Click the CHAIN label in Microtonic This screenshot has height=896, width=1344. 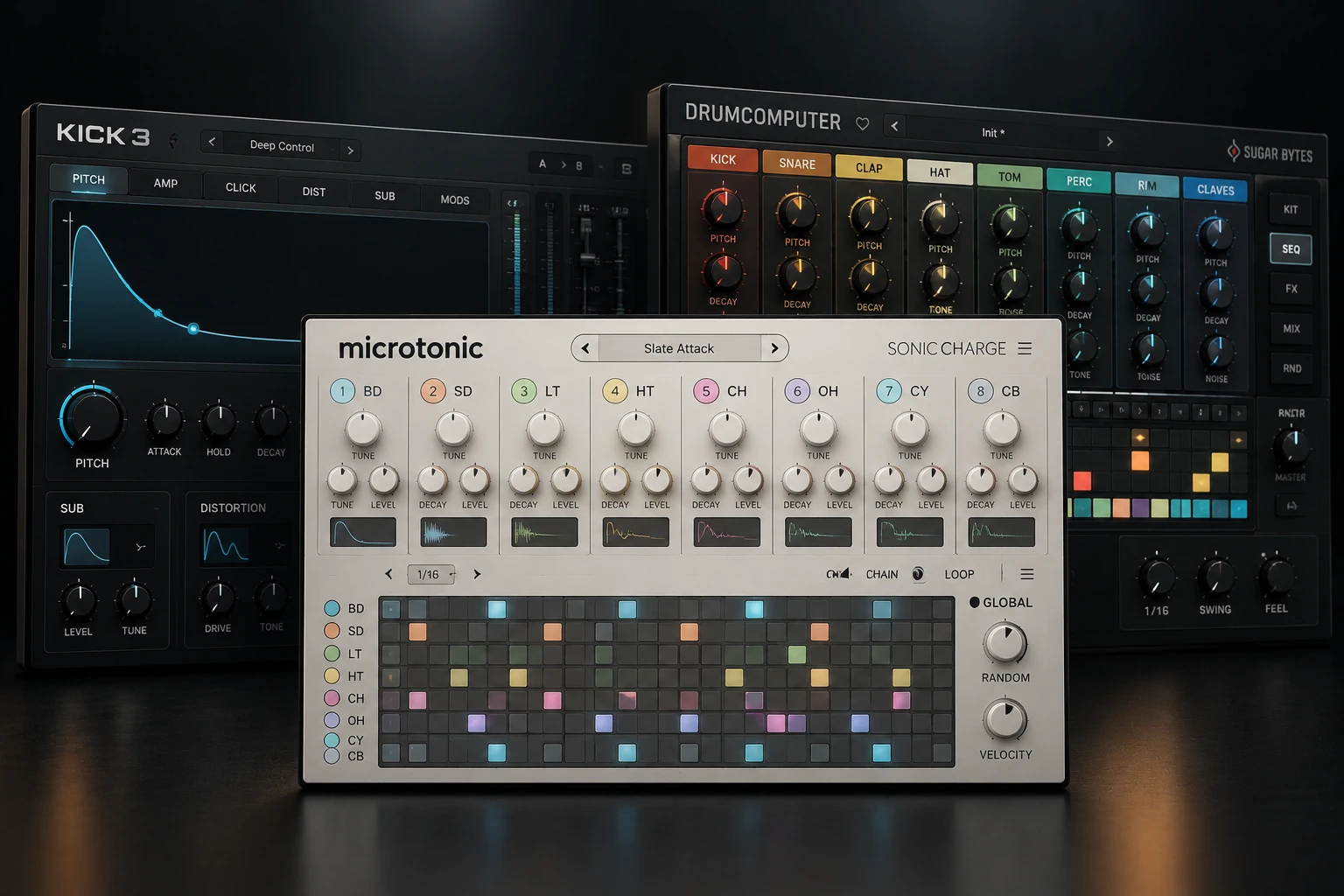[881, 574]
